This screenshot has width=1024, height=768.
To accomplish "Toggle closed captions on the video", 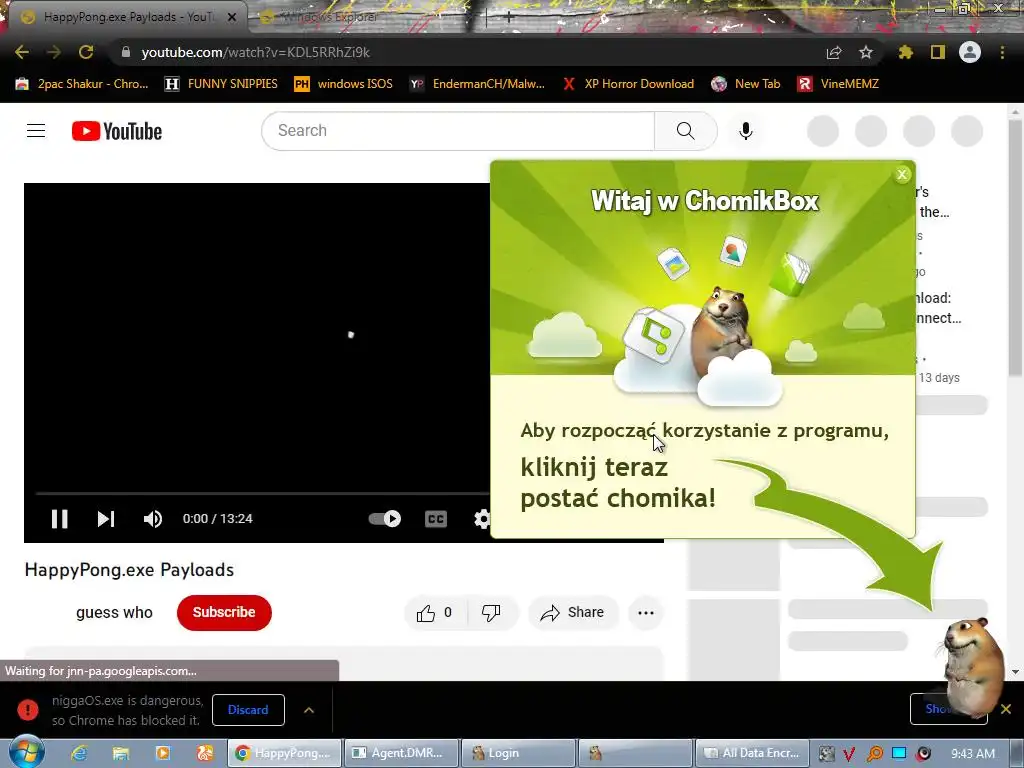I will [436, 519].
